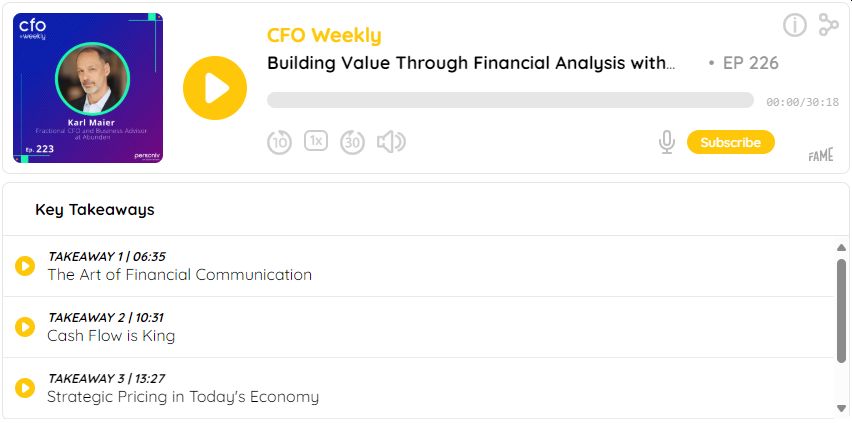Image resolution: width=852 pixels, height=423 pixels.
Task: Play the CFO Weekly episode
Action: 215,88
